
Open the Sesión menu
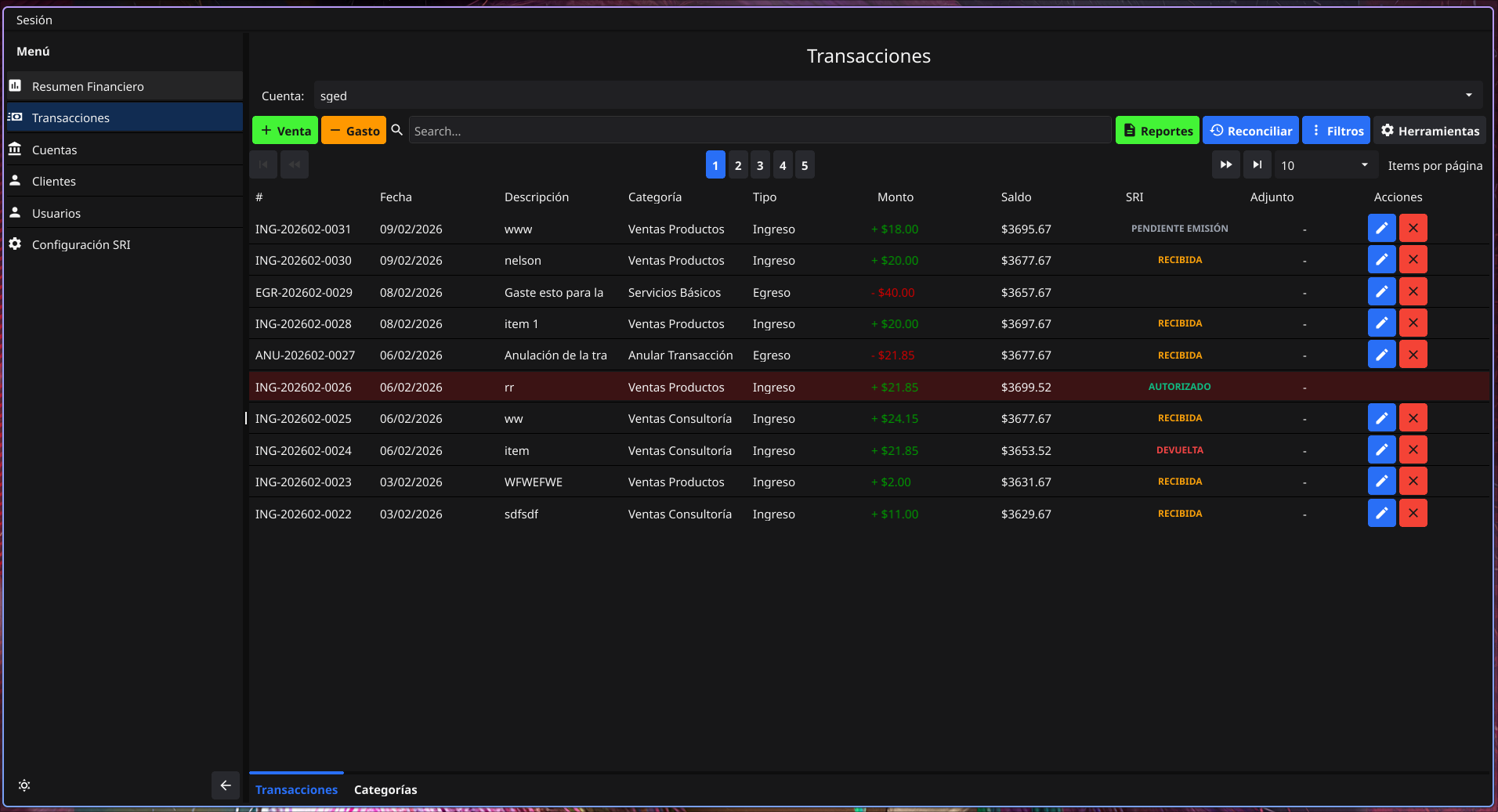pos(34,20)
